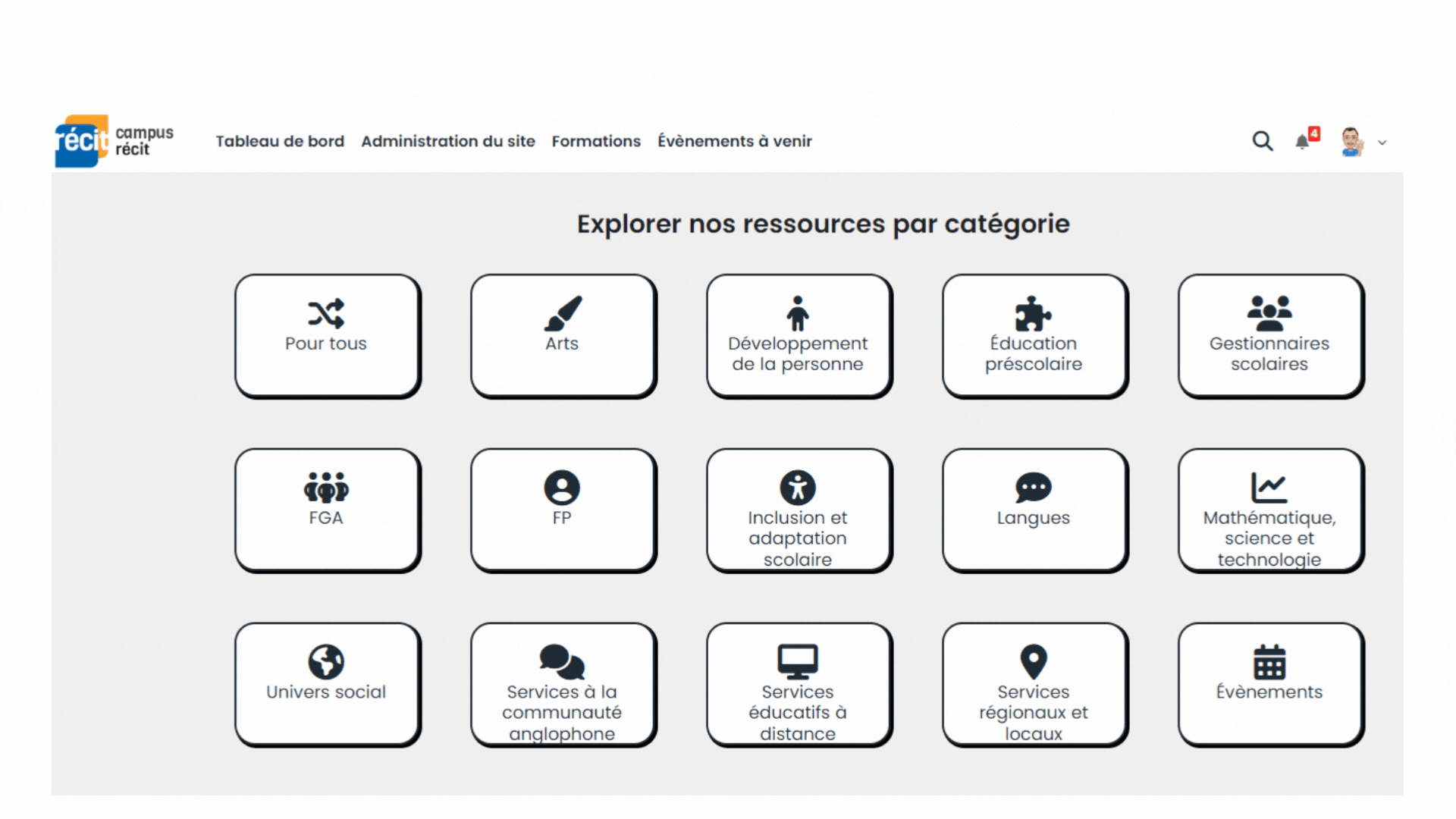
Task: Click the user avatar picture
Action: pyautogui.click(x=1351, y=141)
